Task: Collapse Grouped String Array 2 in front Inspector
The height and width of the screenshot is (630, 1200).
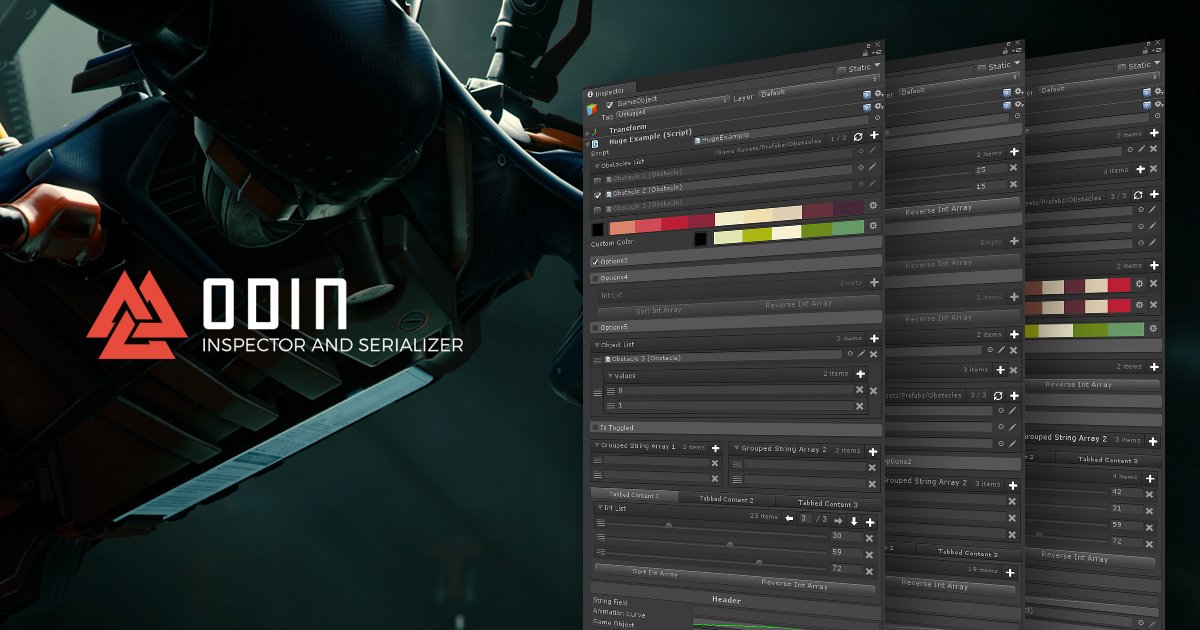Action: click(736, 450)
